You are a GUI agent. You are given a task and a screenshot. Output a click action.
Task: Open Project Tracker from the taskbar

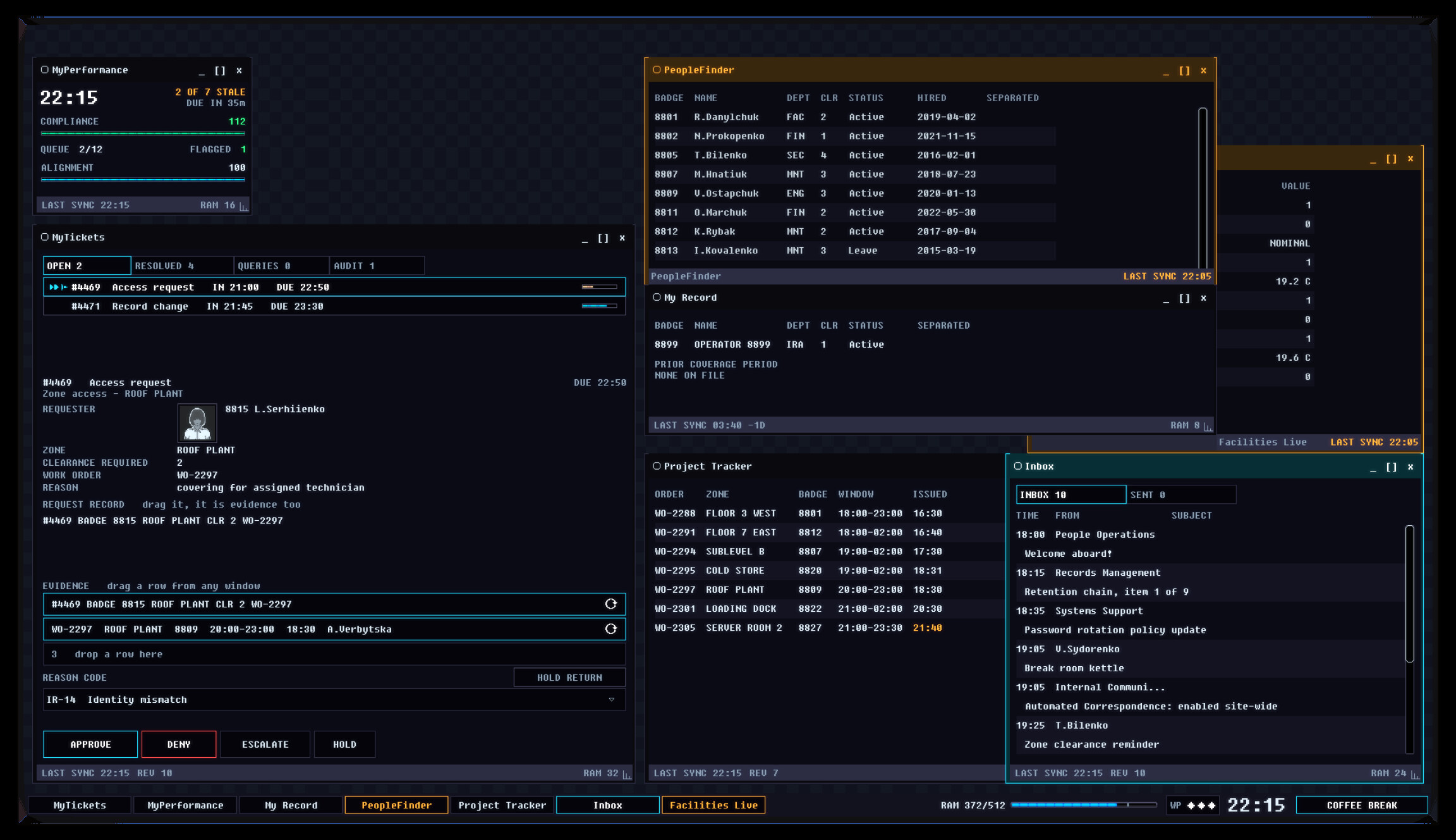point(502,805)
